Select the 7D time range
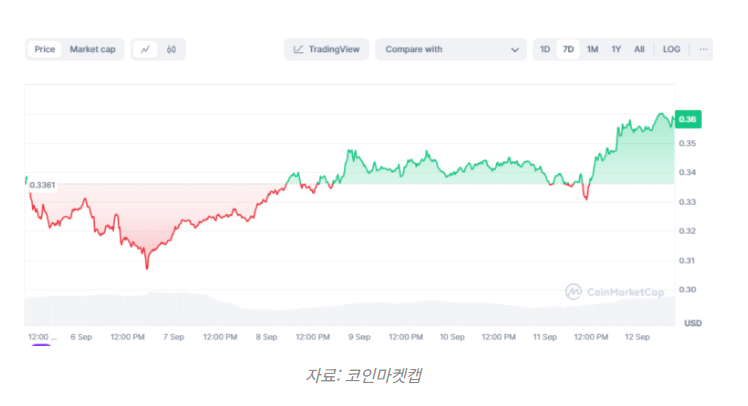Screen dimensions: 748x406 [568, 49]
